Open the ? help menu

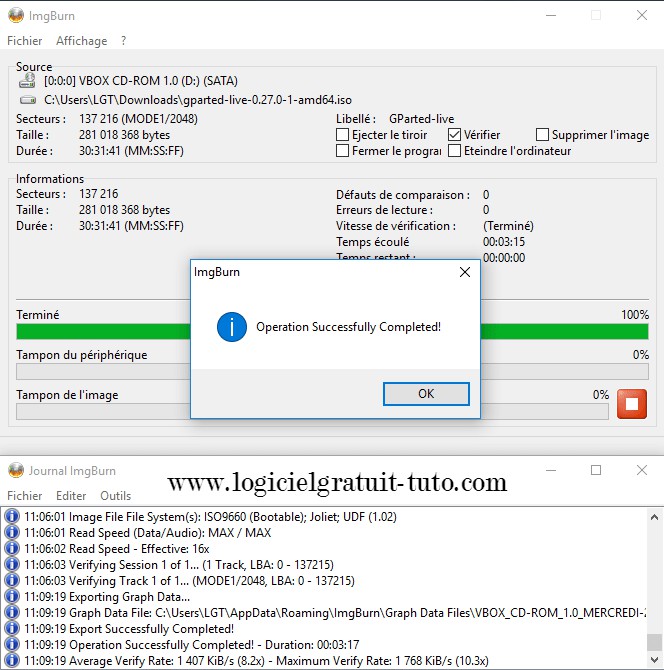click(x=123, y=41)
